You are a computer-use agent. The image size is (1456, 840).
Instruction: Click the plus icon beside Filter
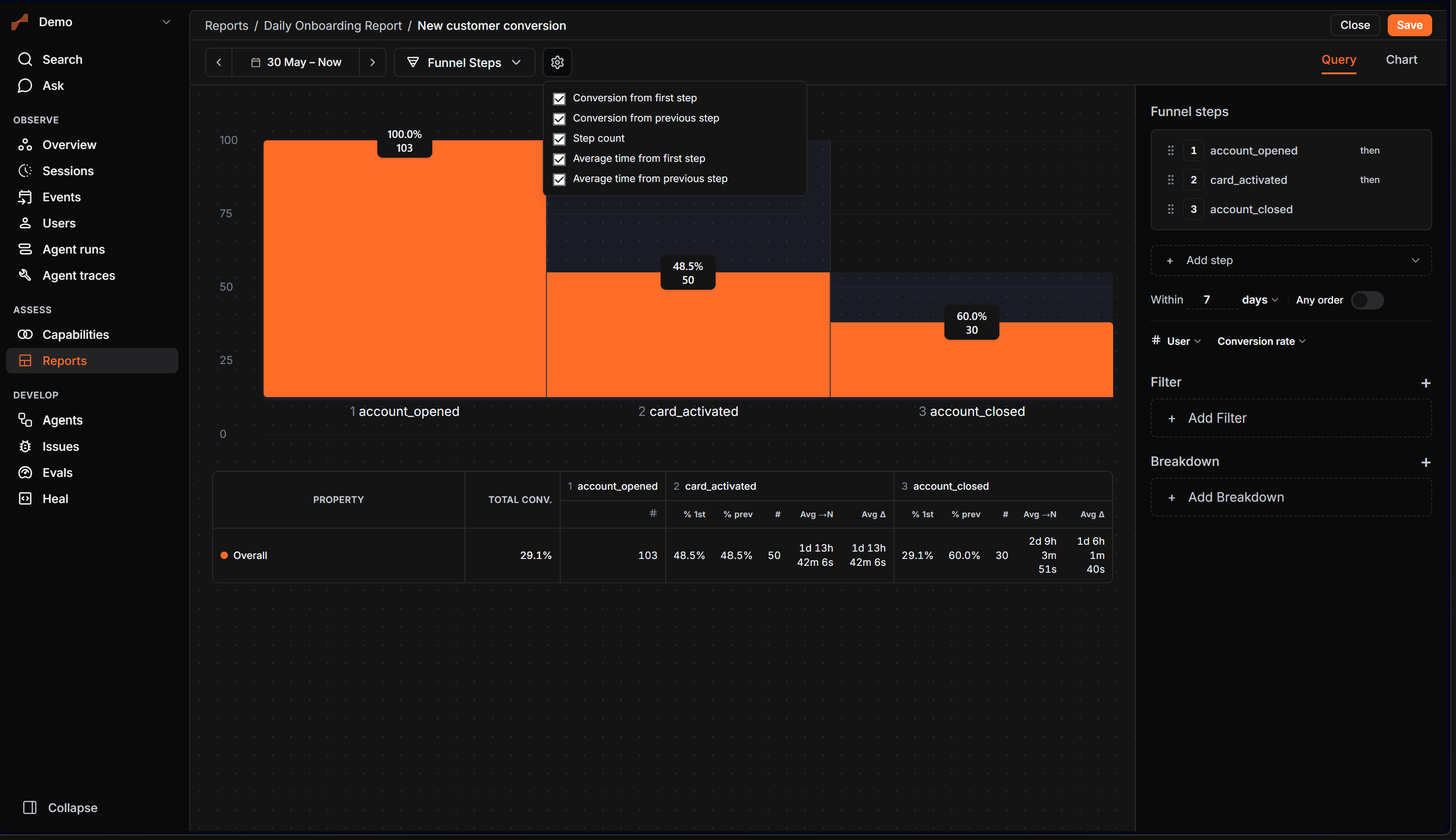(x=1425, y=383)
